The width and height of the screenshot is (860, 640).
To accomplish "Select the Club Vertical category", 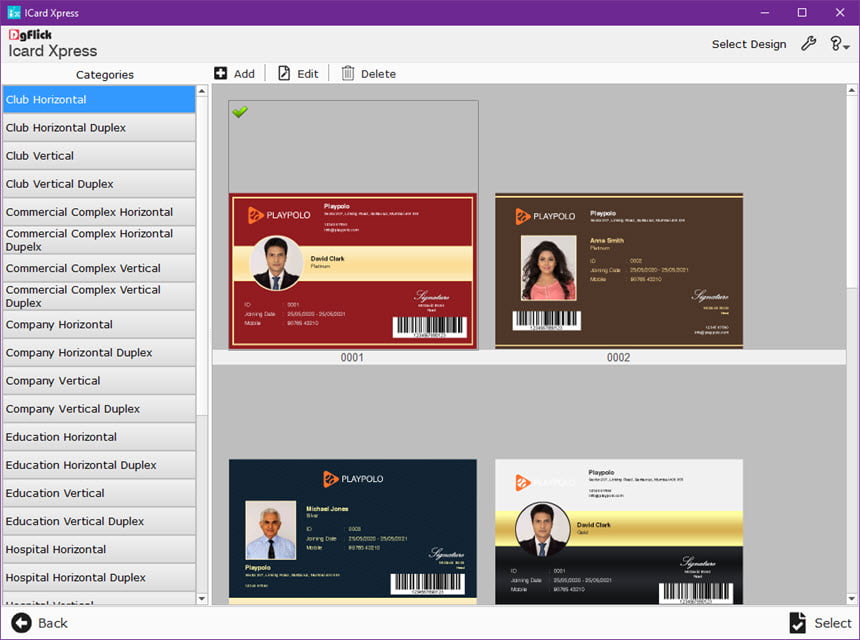I will point(99,156).
